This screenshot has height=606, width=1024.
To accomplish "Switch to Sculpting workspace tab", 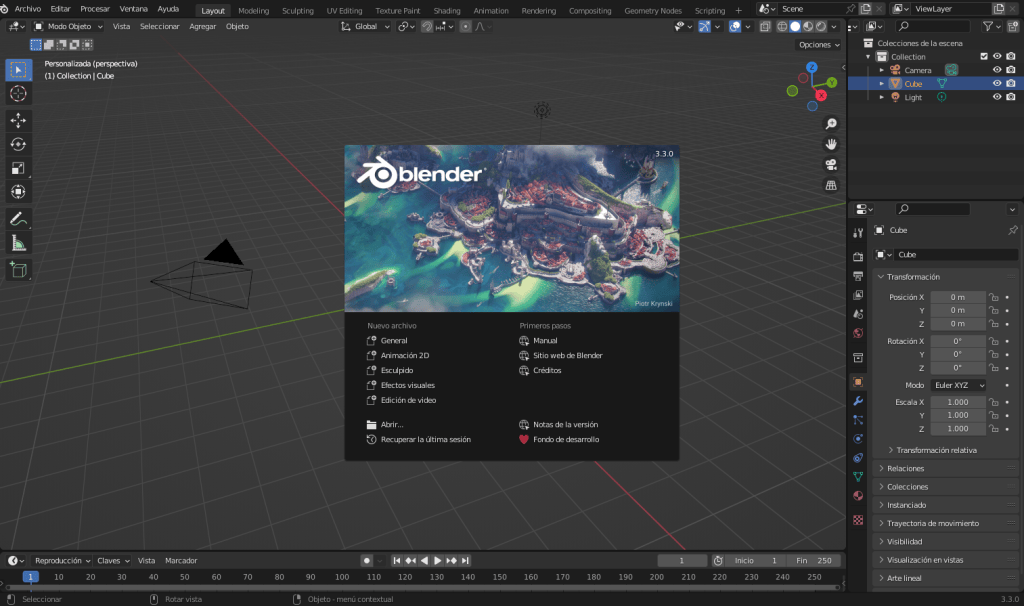I will (298, 10).
